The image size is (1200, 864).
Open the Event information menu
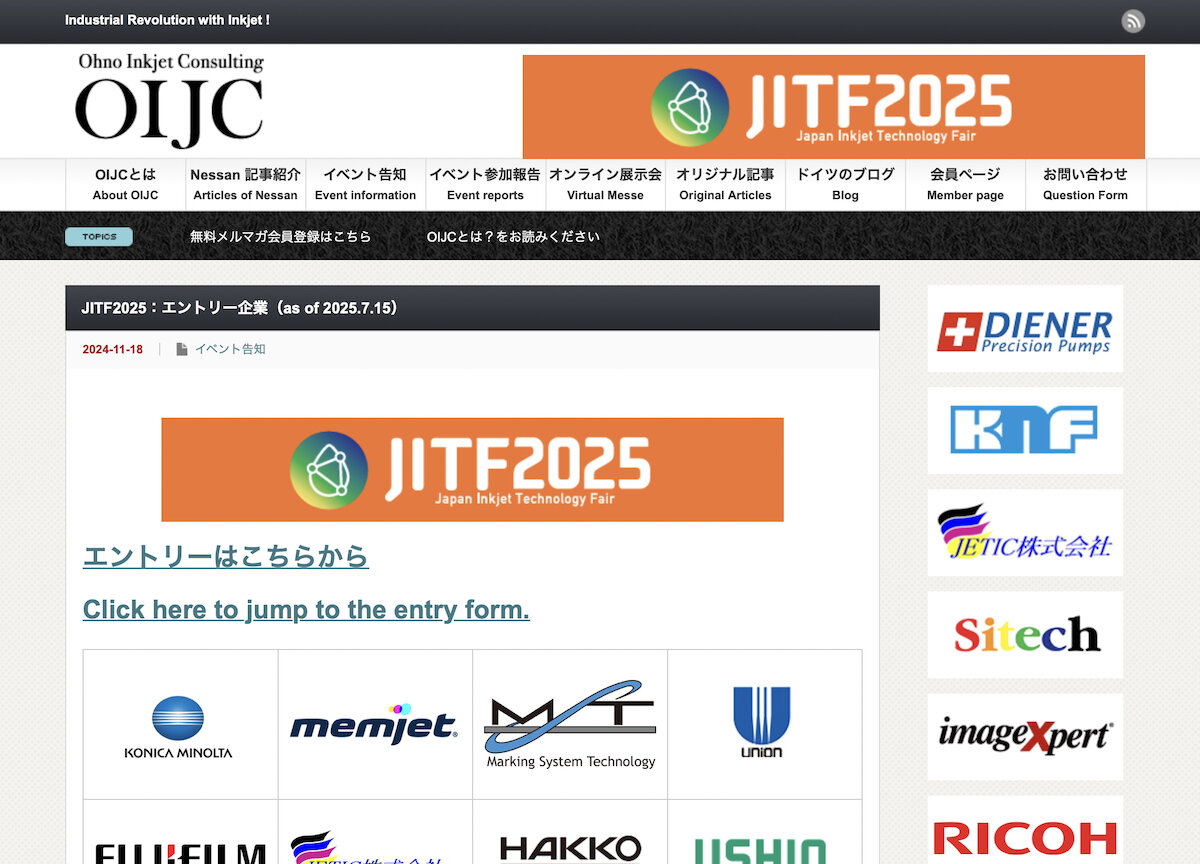coord(365,184)
